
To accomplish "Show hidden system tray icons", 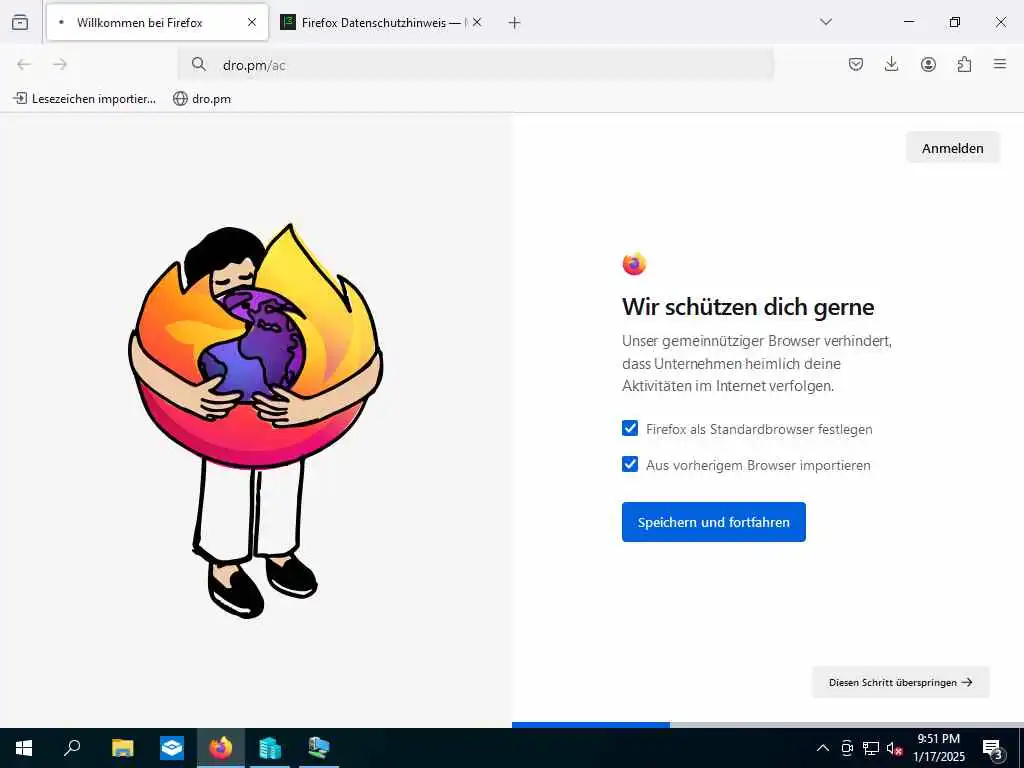I will [823, 748].
